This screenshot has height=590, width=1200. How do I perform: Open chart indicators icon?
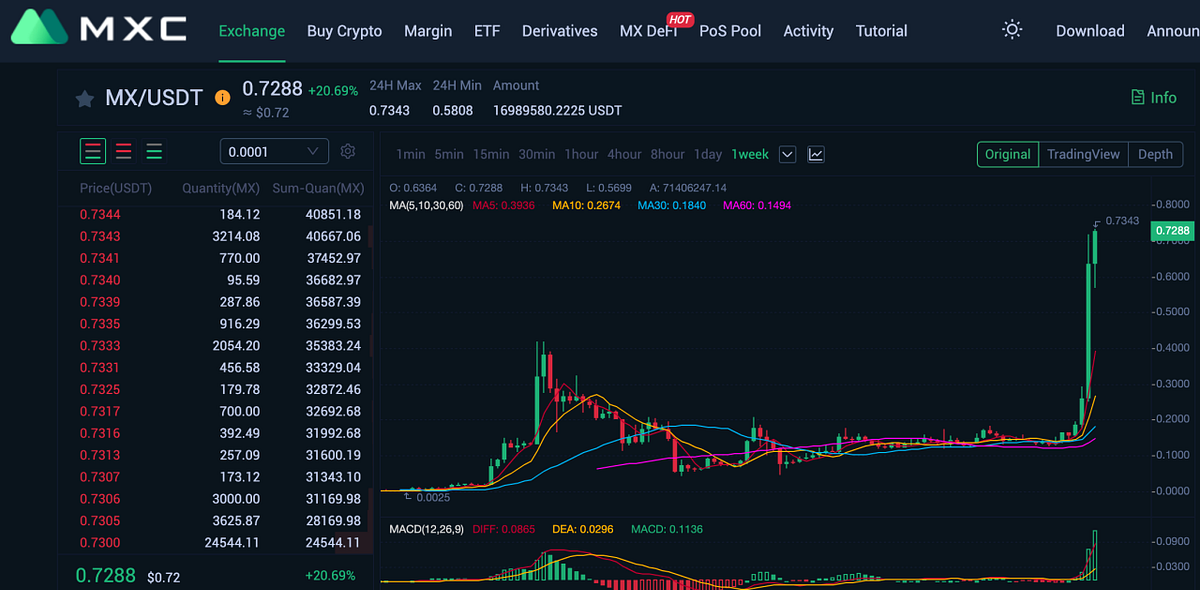point(816,154)
